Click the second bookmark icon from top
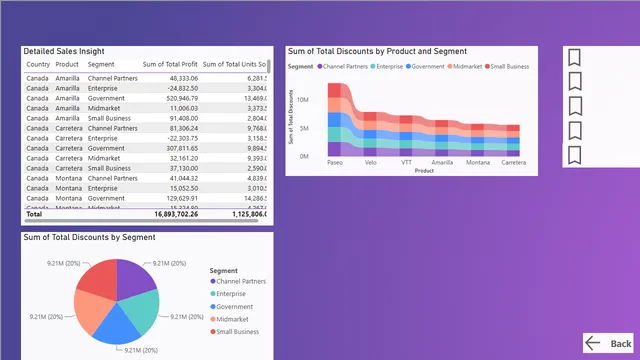The height and width of the screenshot is (360, 640). 574,82
